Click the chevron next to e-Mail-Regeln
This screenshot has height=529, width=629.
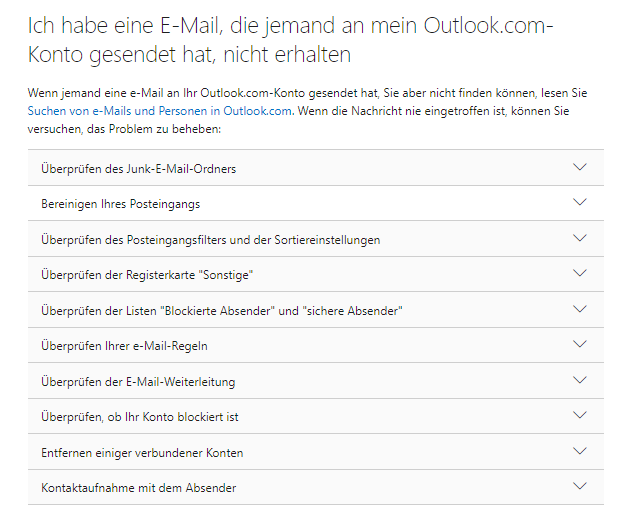pyautogui.click(x=580, y=344)
